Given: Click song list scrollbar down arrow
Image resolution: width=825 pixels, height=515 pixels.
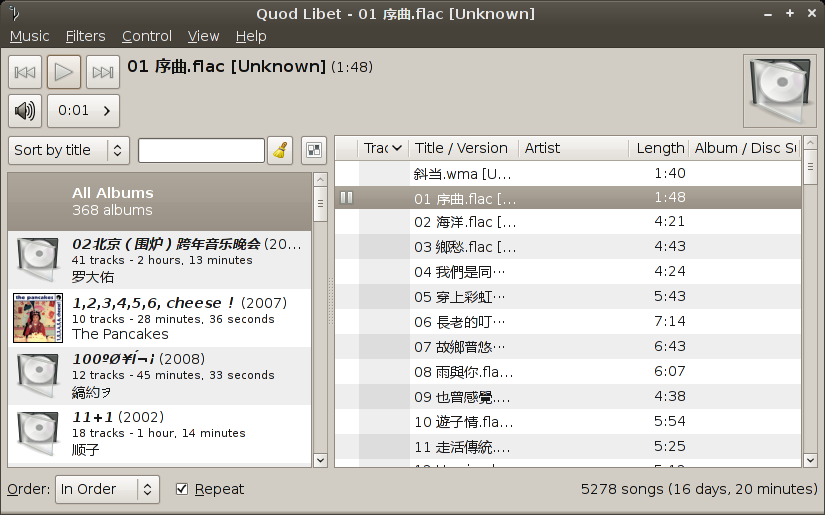Looking at the screenshot, I should point(810,460).
